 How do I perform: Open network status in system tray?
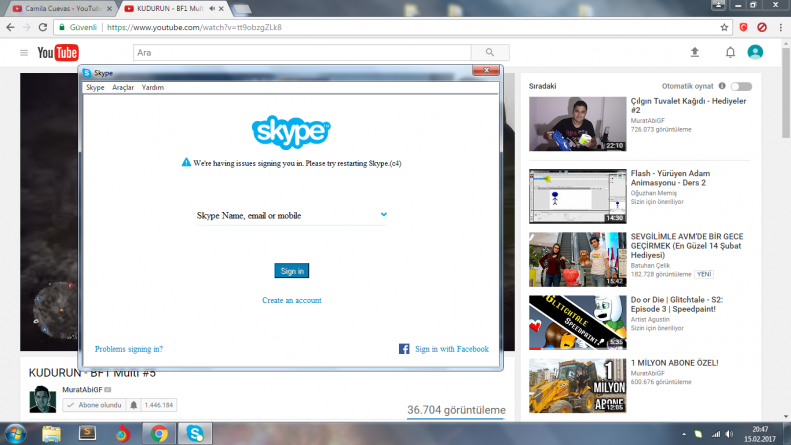(715, 434)
